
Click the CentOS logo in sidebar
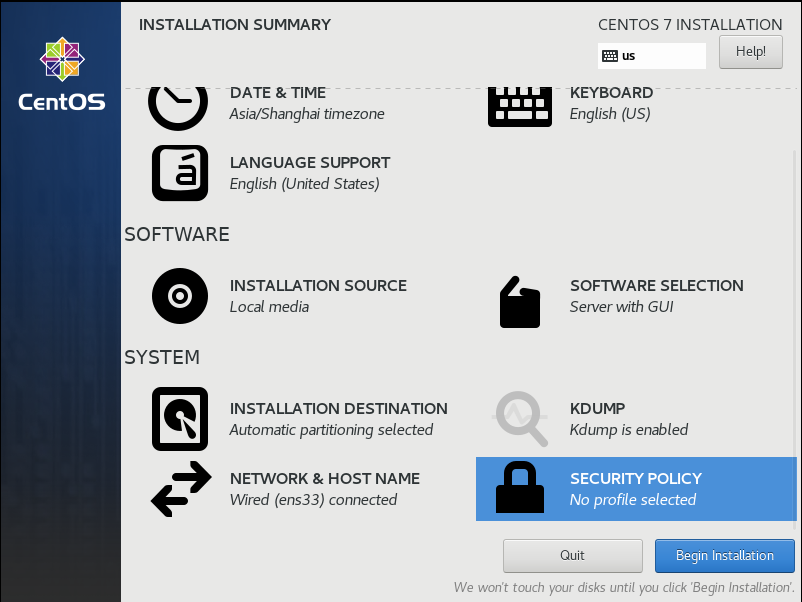62,74
